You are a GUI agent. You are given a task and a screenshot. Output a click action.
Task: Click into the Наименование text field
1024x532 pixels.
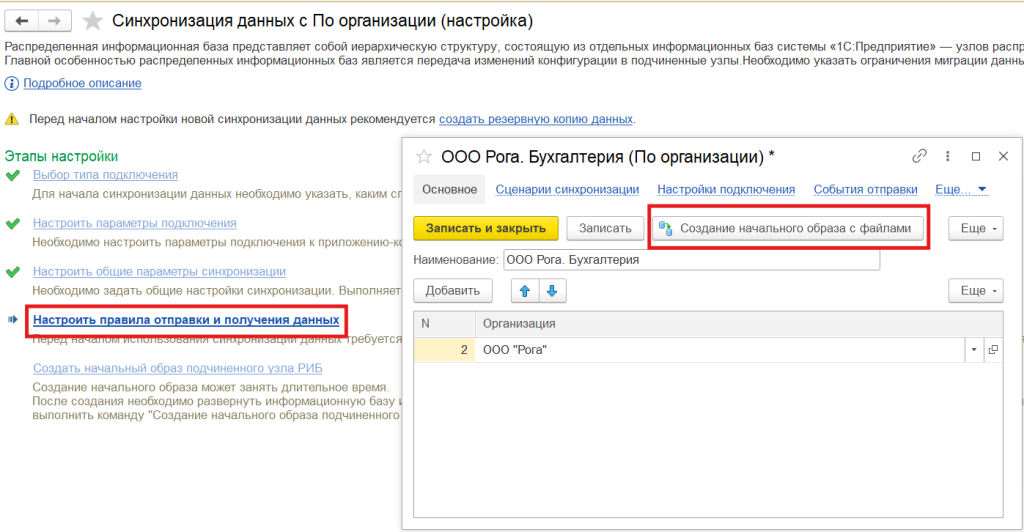coord(690,260)
